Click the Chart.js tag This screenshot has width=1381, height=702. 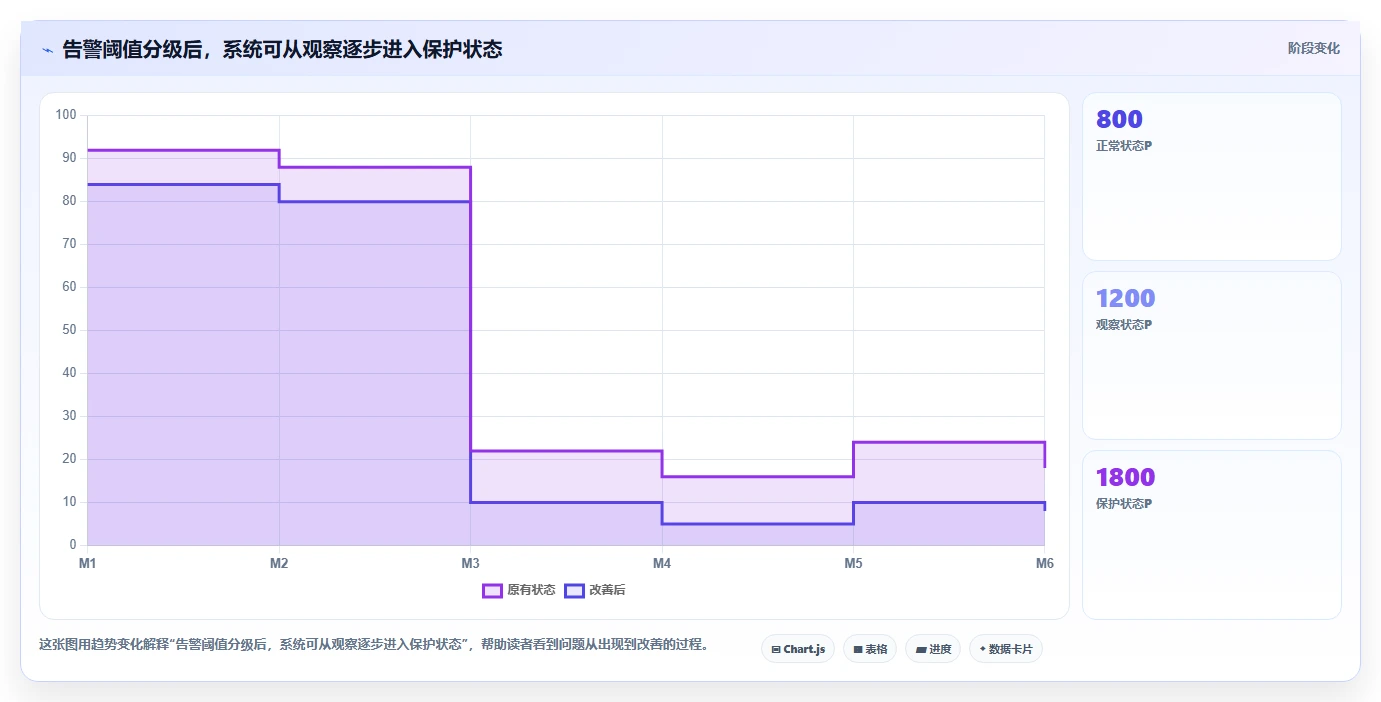tap(798, 649)
